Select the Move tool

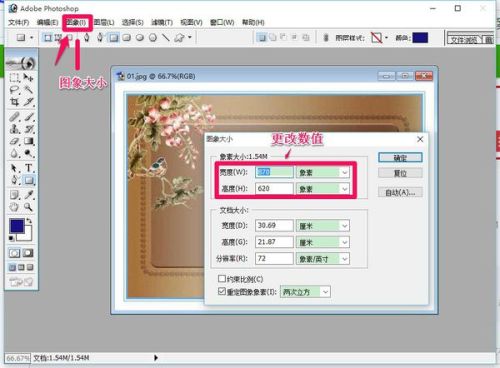pyautogui.click(x=29, y=77)
